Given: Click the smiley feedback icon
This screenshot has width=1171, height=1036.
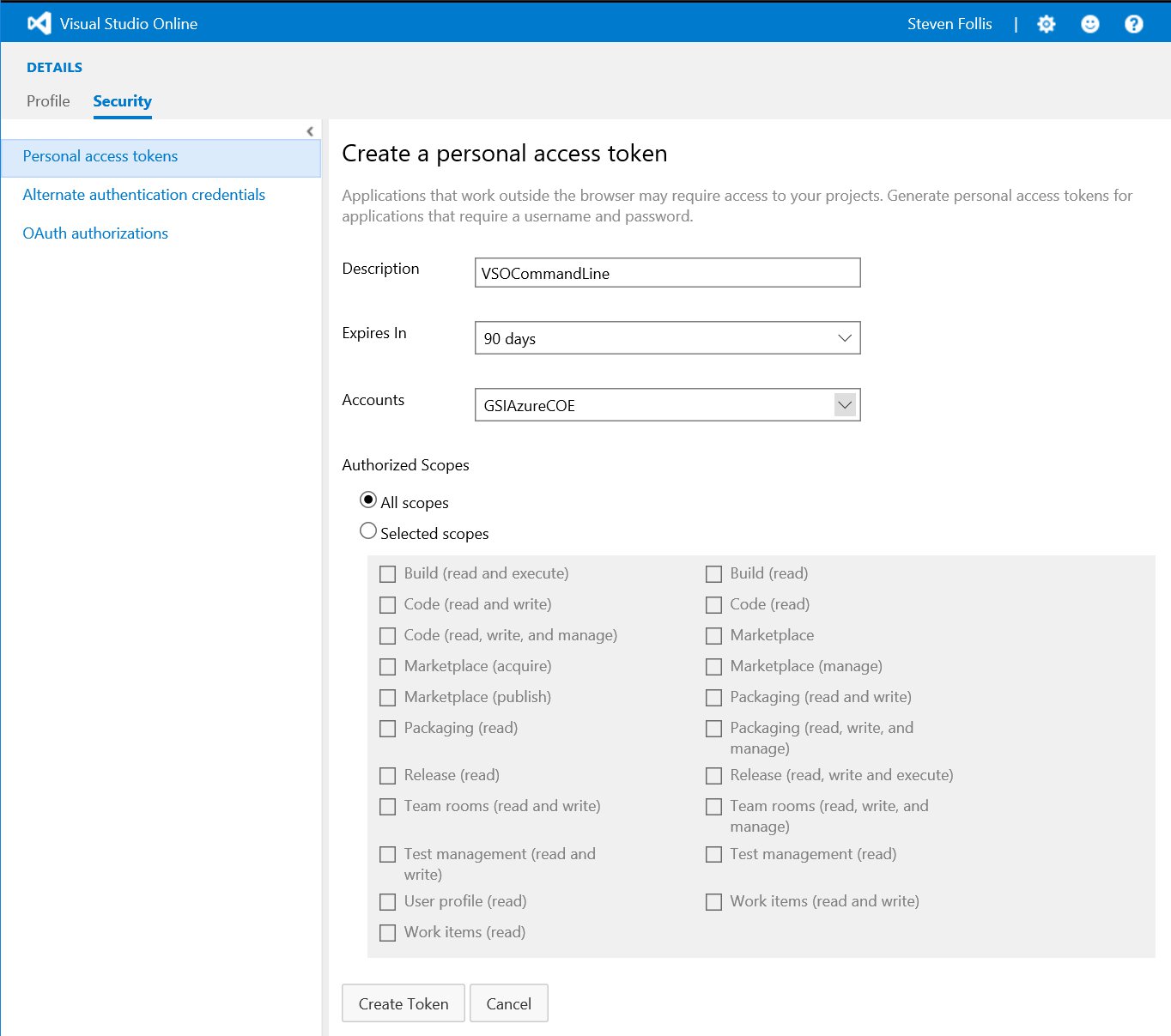Looking at the screenshot, I should point(1089,24).
